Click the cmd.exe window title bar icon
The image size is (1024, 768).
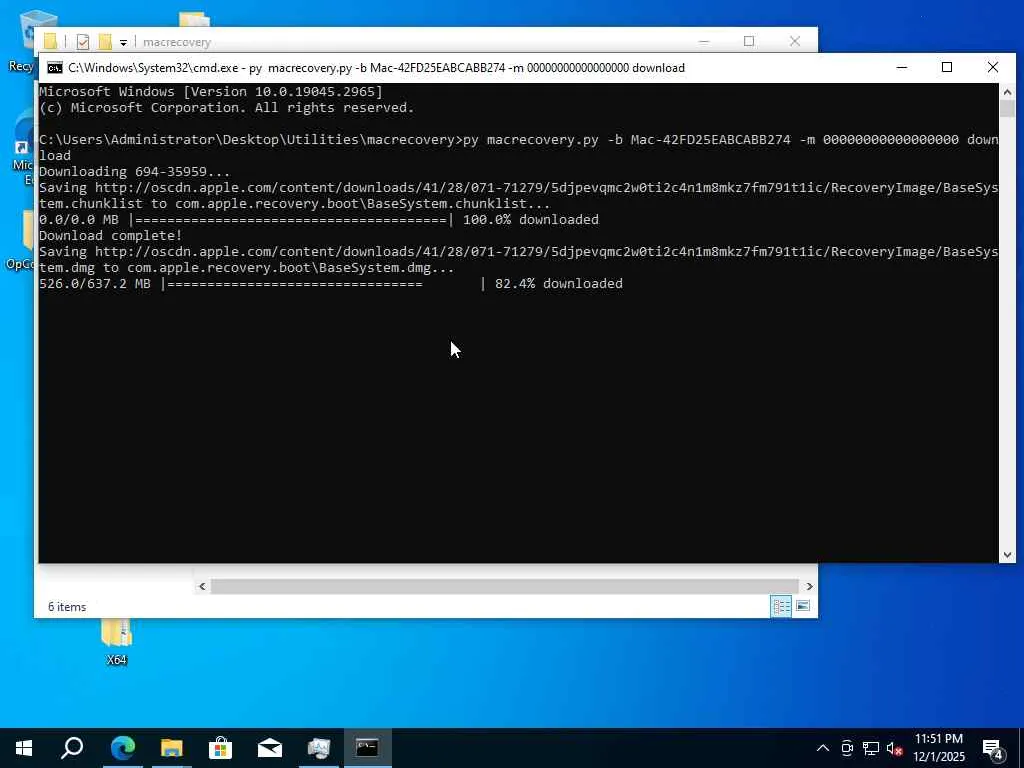point(55,68)
